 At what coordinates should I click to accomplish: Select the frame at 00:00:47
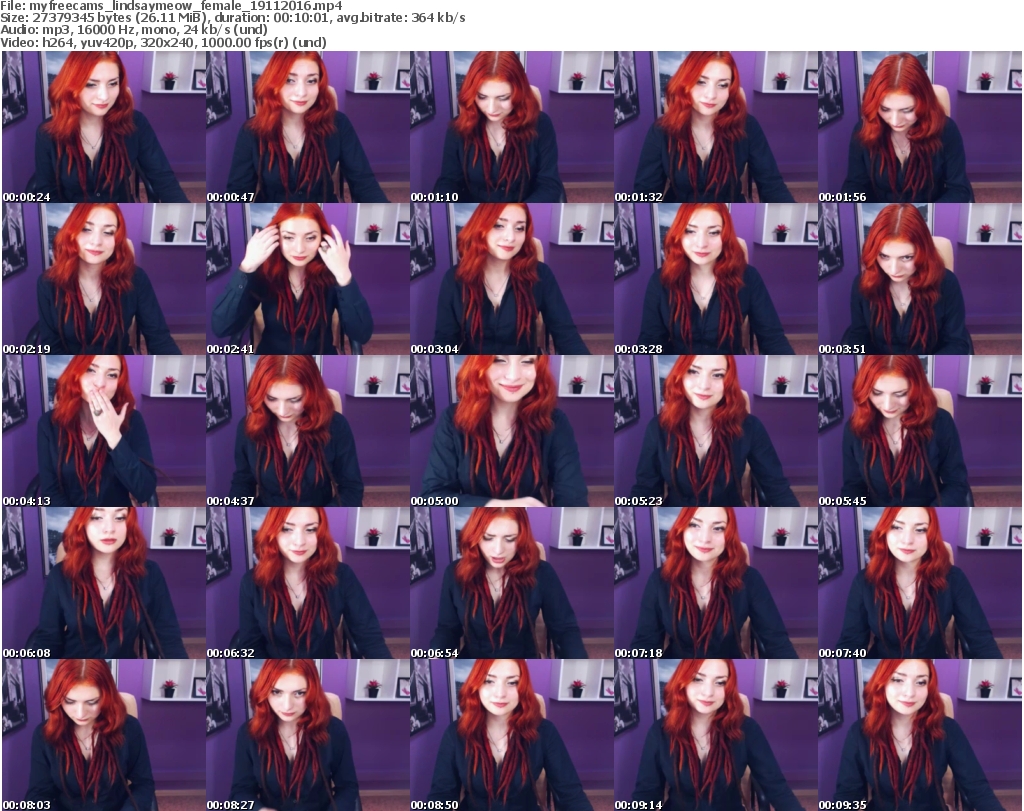tap(307, 127)
